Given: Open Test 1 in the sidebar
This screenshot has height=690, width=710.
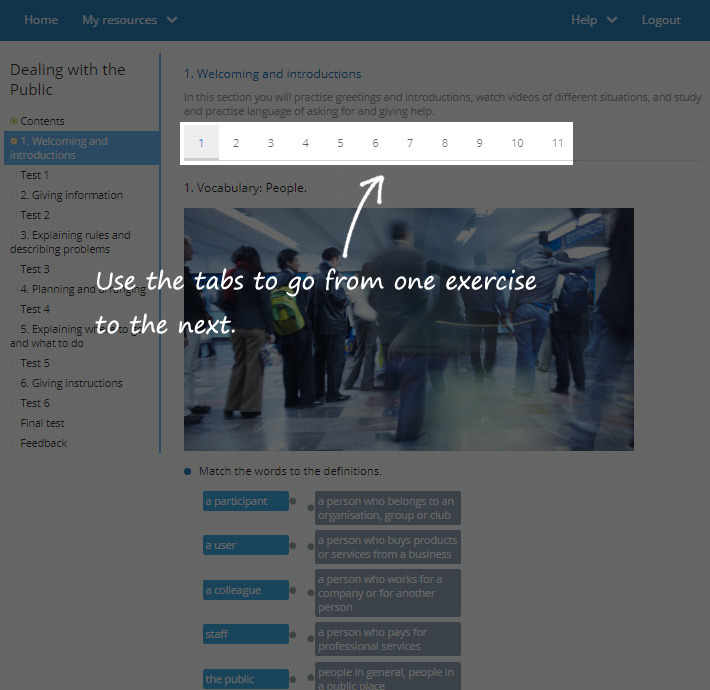Looking at the screenshot, I should 34,175.
